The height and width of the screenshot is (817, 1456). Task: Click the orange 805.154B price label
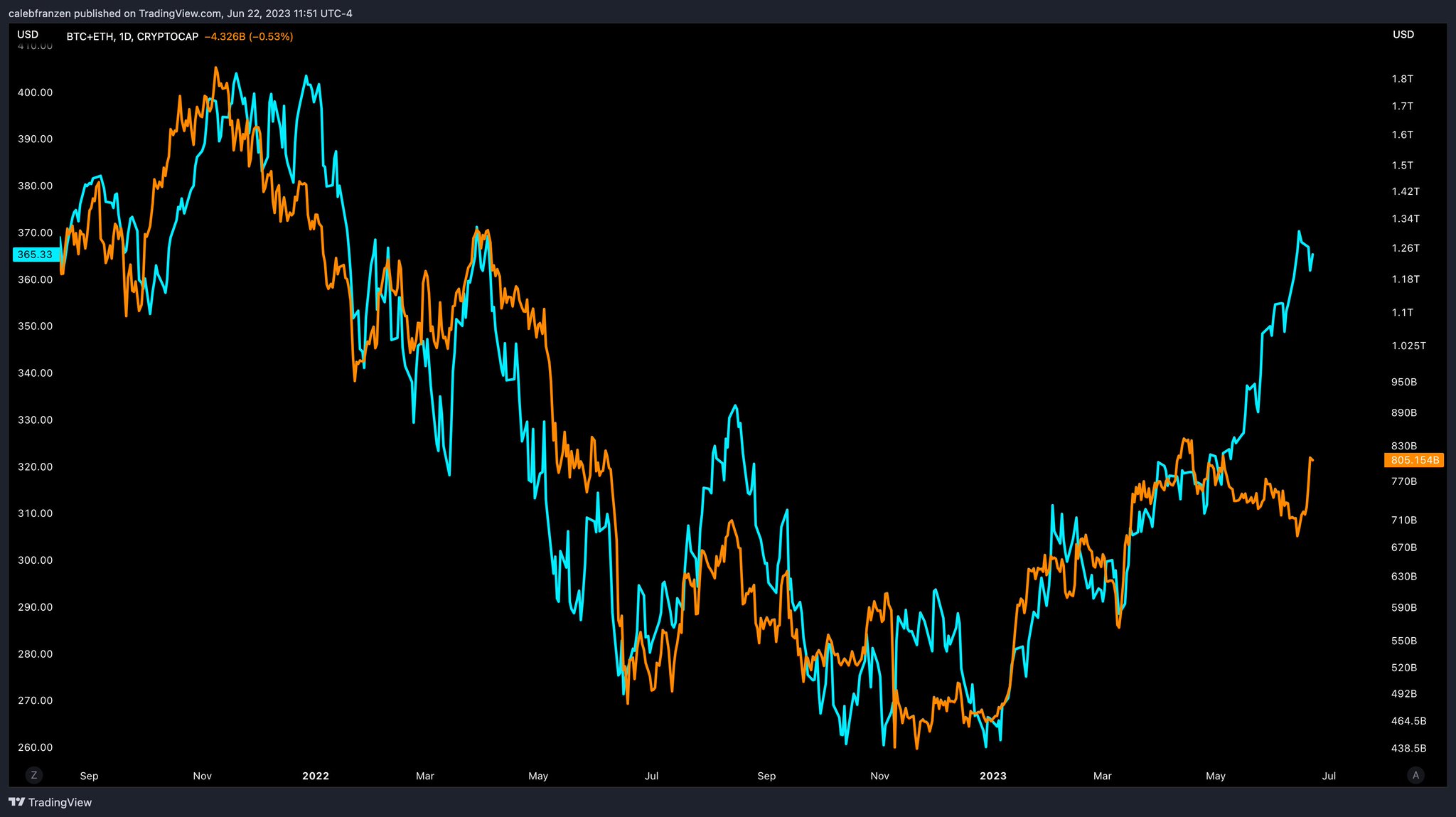(1415, 460)
